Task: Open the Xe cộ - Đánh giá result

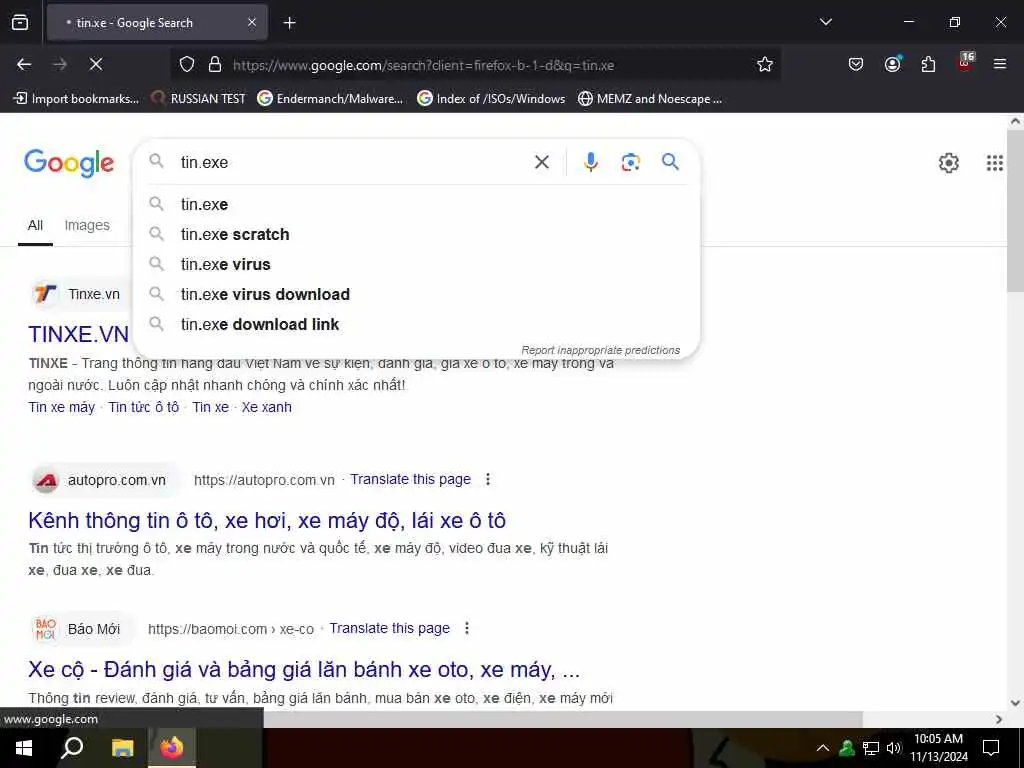Action: tap(304, 669)
